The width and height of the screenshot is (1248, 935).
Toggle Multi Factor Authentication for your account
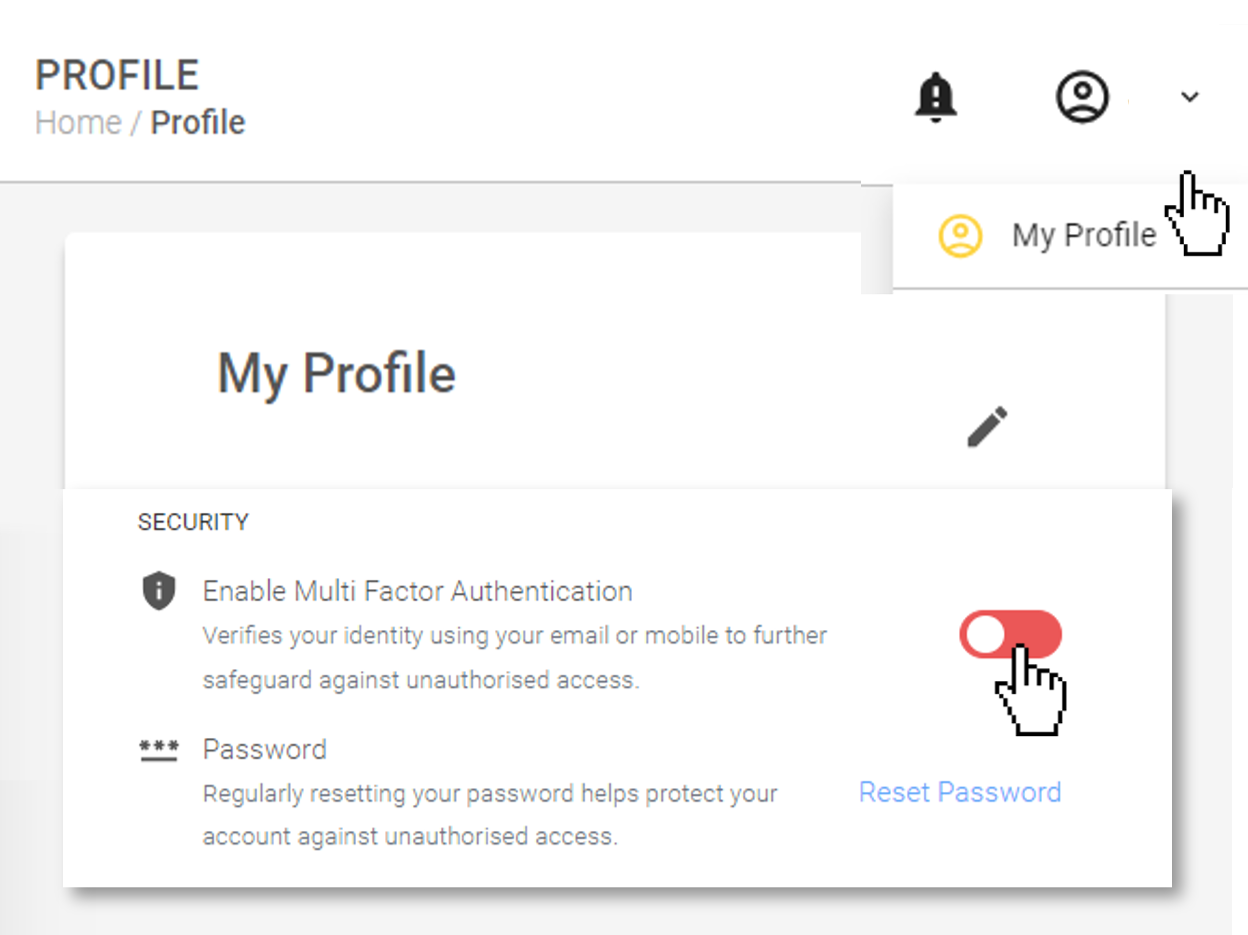[x=1011, y=632]
